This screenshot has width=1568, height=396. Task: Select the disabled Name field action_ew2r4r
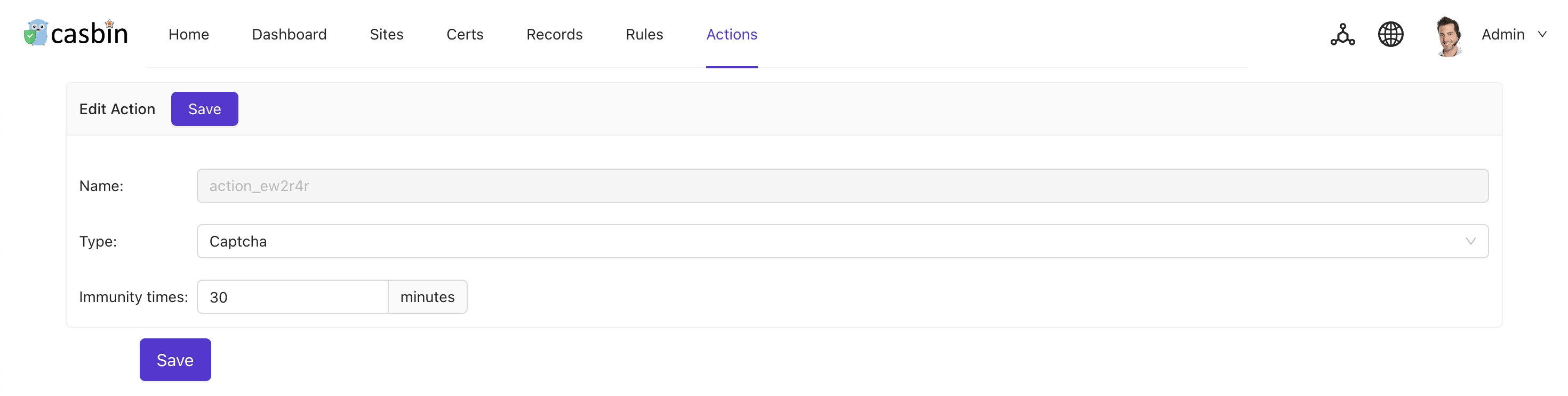pyautogui.click(x=609, y=186)
